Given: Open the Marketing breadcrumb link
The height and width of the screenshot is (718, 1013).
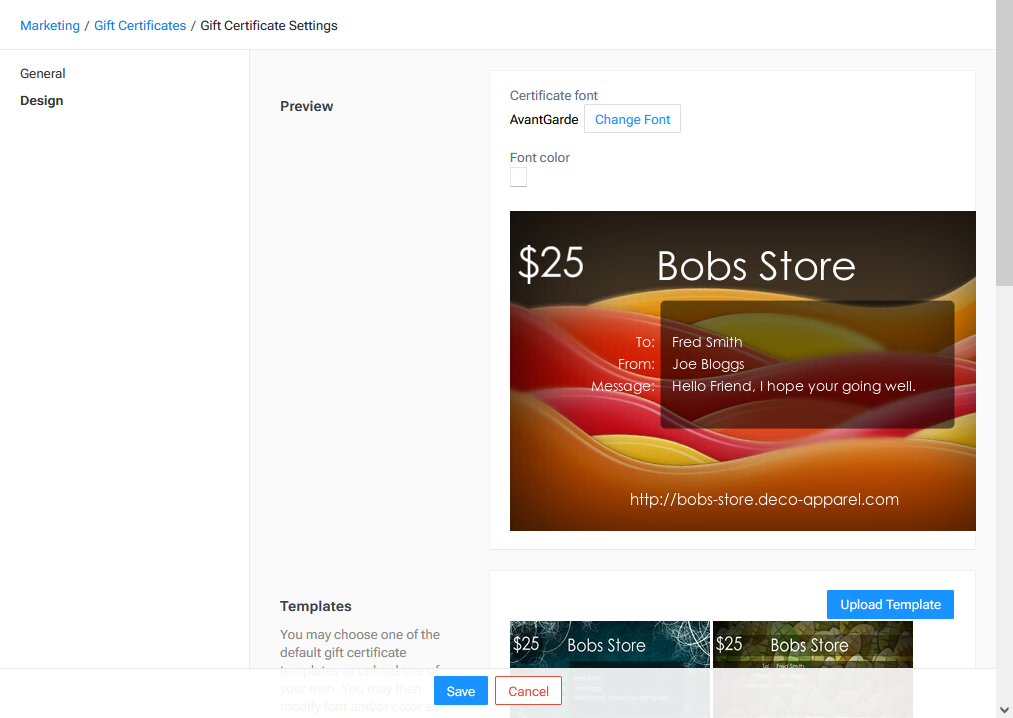Looking at the screenshot, I should [49, 25].
